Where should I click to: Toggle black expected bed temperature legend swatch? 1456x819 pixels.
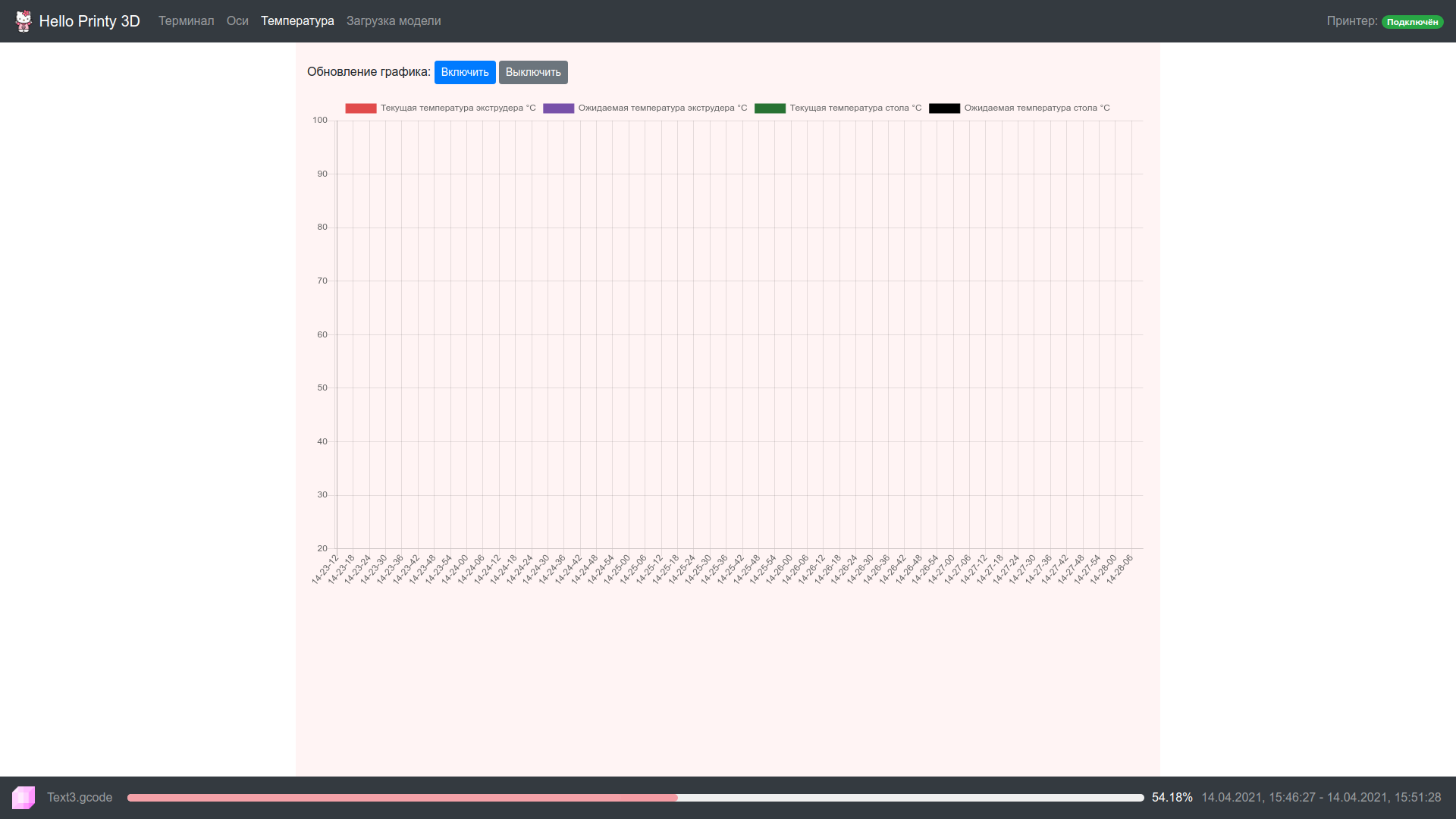coord(944,108)
